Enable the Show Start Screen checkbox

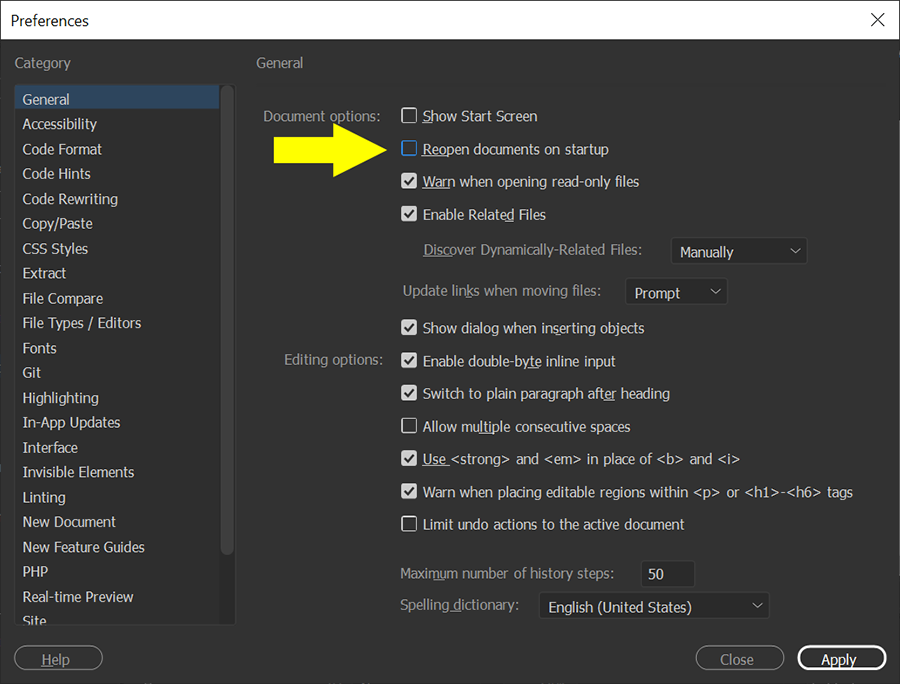point(409,116)
